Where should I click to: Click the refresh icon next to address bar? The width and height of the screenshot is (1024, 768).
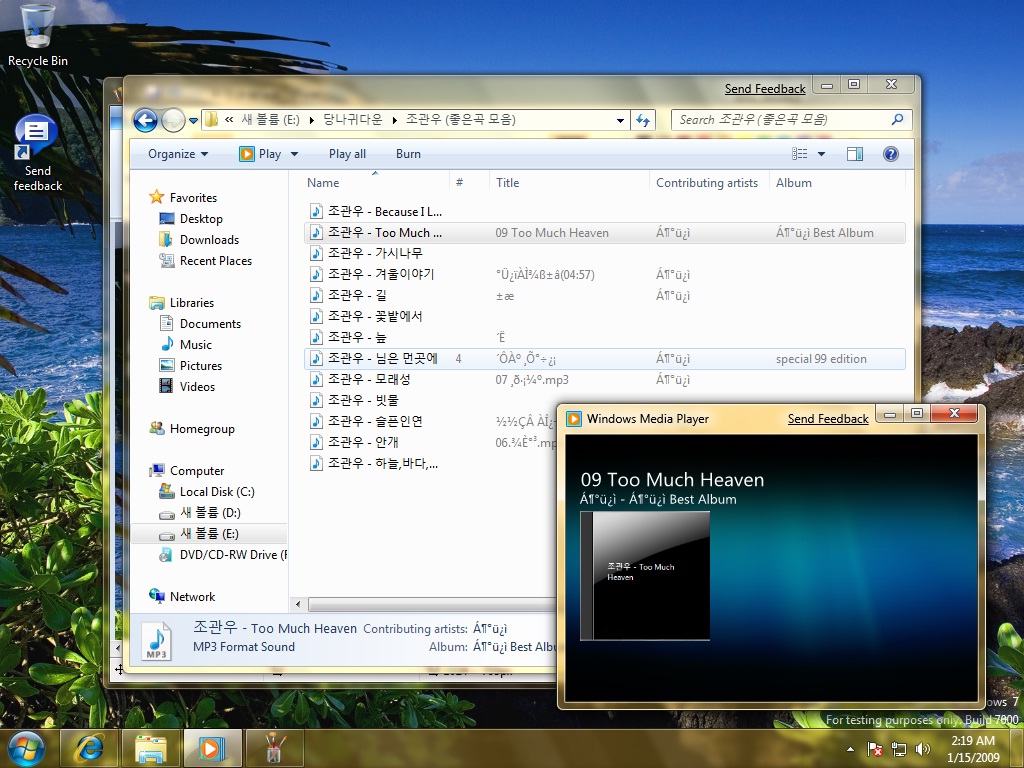[643, 120]
